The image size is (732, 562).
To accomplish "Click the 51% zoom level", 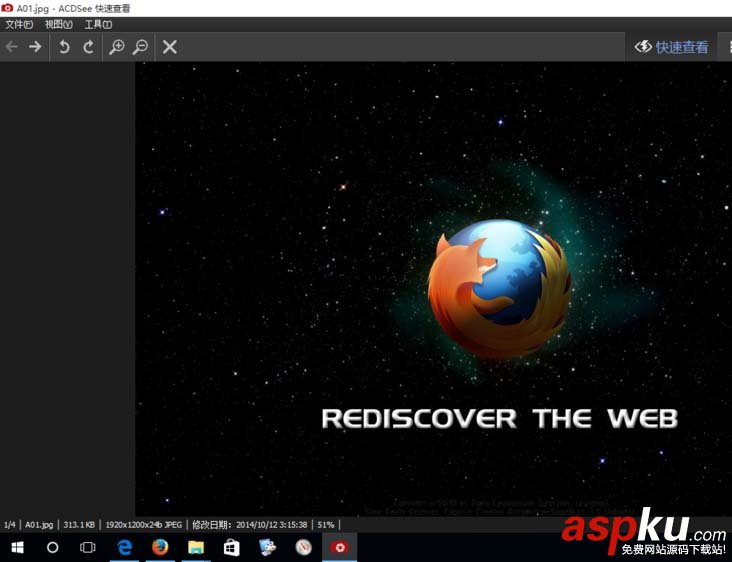I will tap(326, 525).
